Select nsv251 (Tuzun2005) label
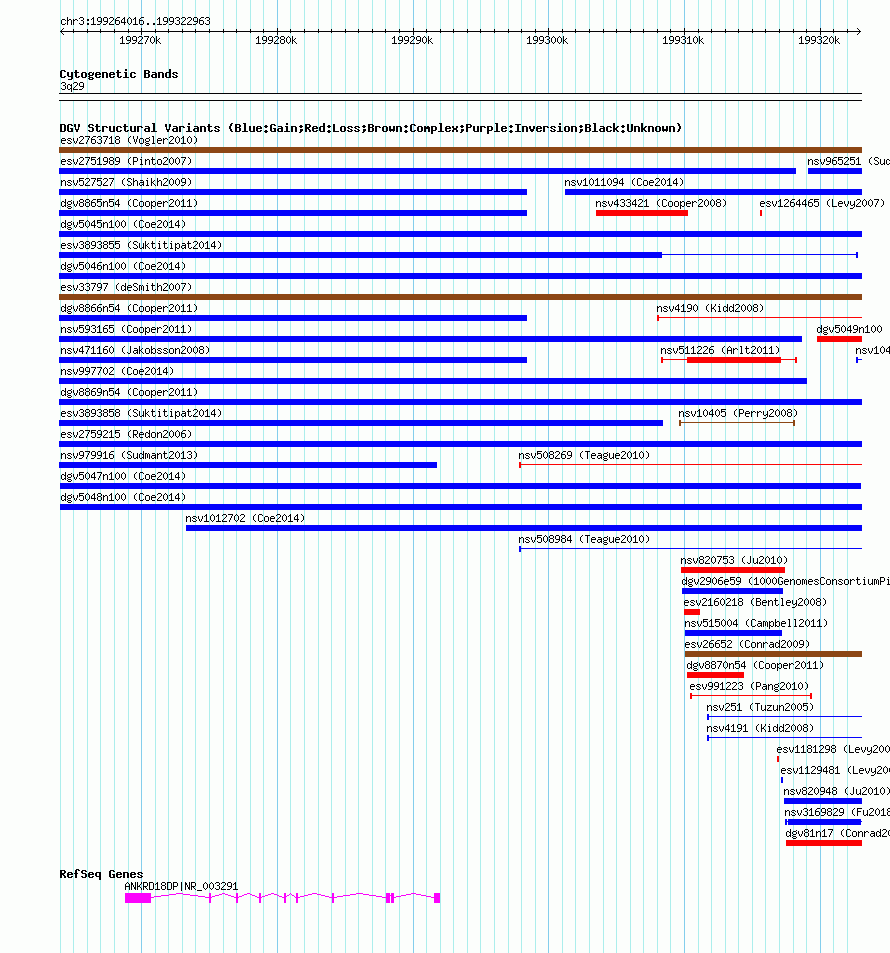890x953 pixels. point(760,707)
